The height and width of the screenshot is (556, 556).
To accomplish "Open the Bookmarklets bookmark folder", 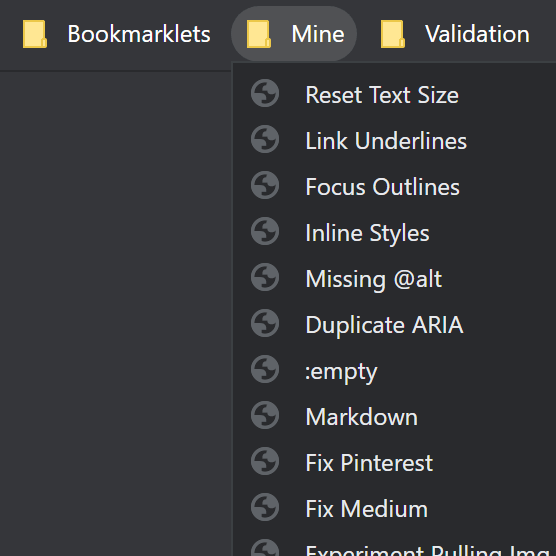I will click(117, 34).
